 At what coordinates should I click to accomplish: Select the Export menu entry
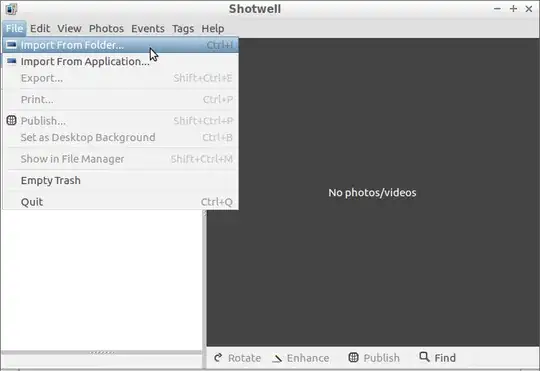(x=120, y=78)
